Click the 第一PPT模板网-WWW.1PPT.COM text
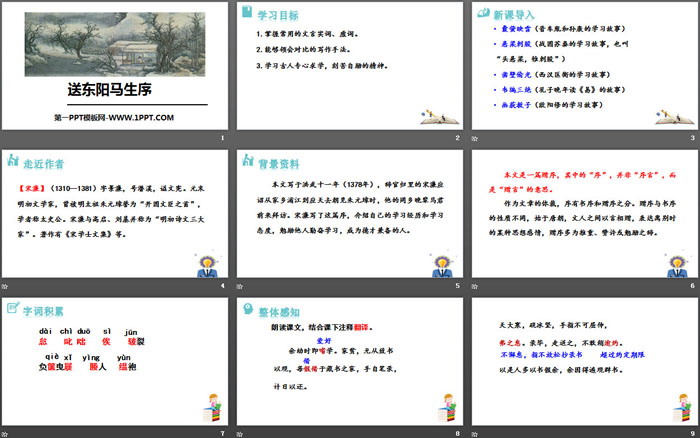Viewport: 700px width, 438px height. tap(114, 118)
